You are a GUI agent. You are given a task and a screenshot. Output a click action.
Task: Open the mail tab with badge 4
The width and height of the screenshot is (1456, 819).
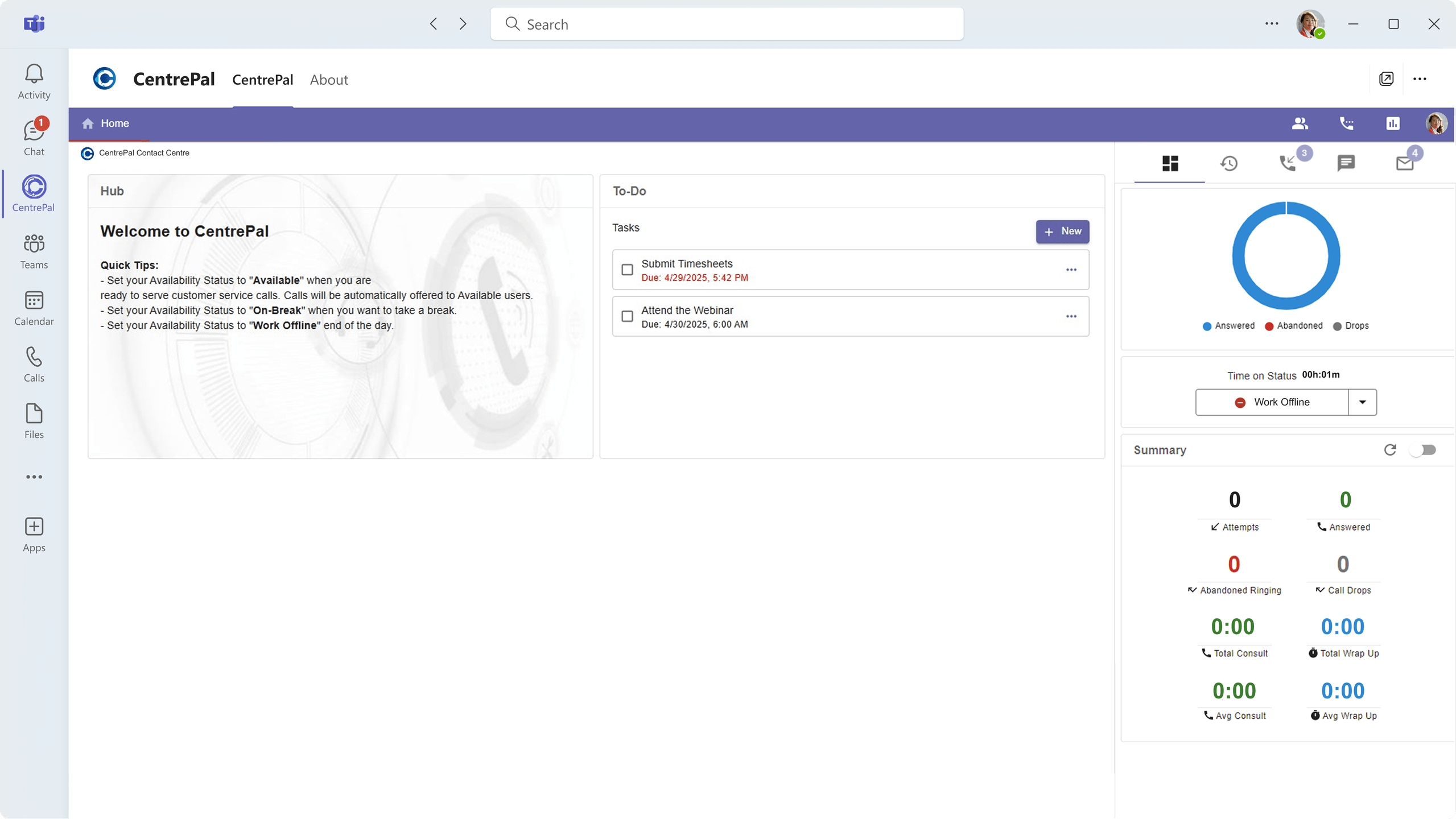[x=1405, y=164]
